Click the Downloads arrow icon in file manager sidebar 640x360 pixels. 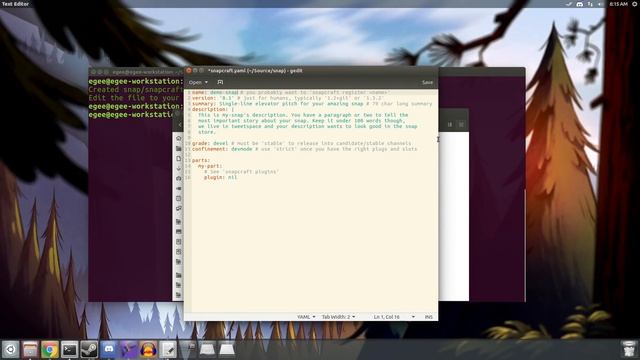[178, 169]
